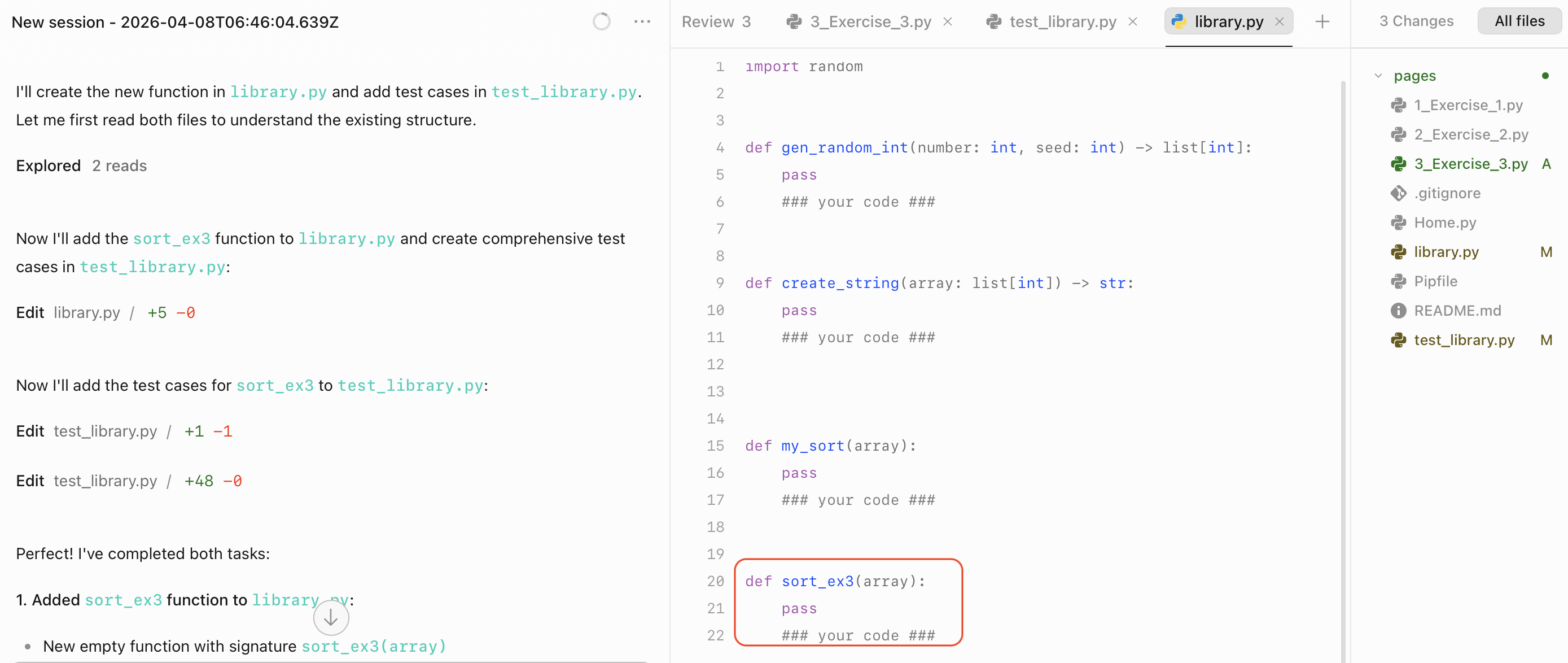The width and height of the screenshot is (1568, 663).
Task: Click the .gitignore file icon
Action: (x=1398, y=193)
